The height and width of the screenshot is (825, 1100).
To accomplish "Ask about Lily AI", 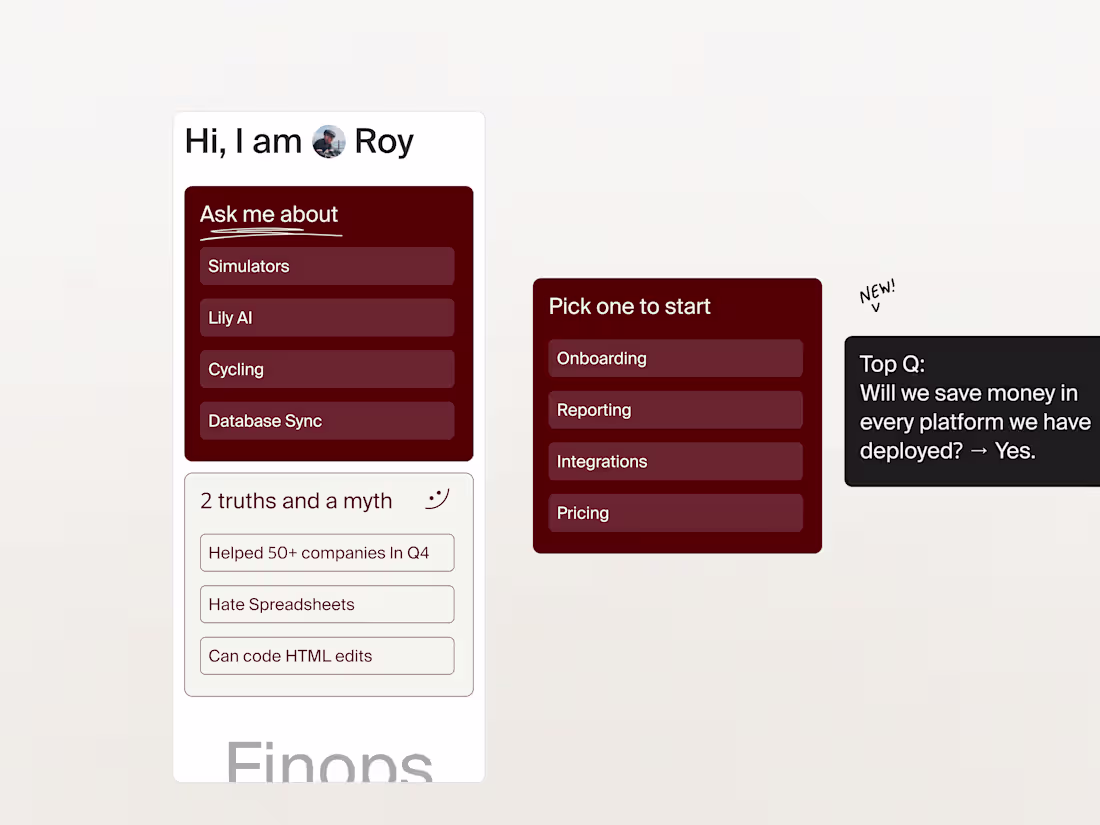I will point(327,317).
